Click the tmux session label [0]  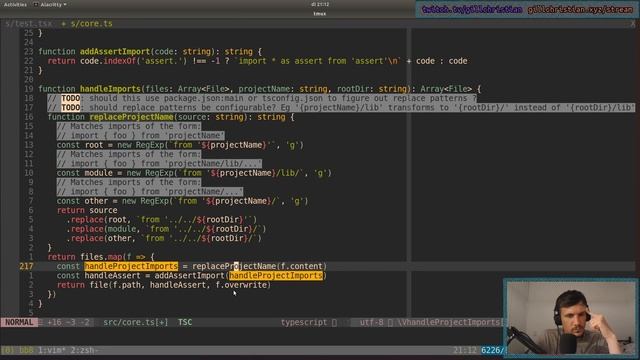pos(7,350)
